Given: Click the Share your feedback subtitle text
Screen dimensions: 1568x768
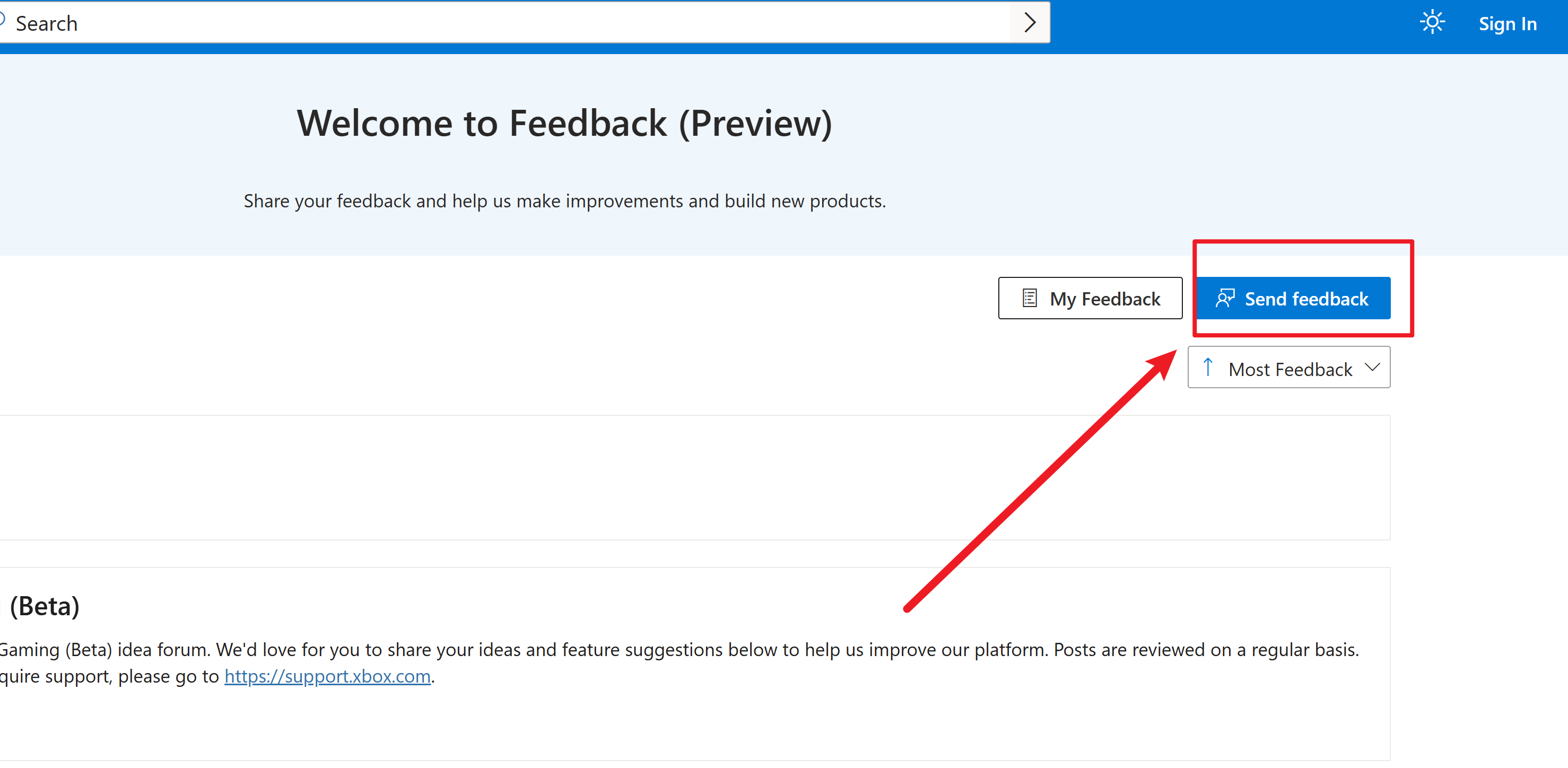Looking at the screenshot, I should pyautogui.click(x=564, y=202).
